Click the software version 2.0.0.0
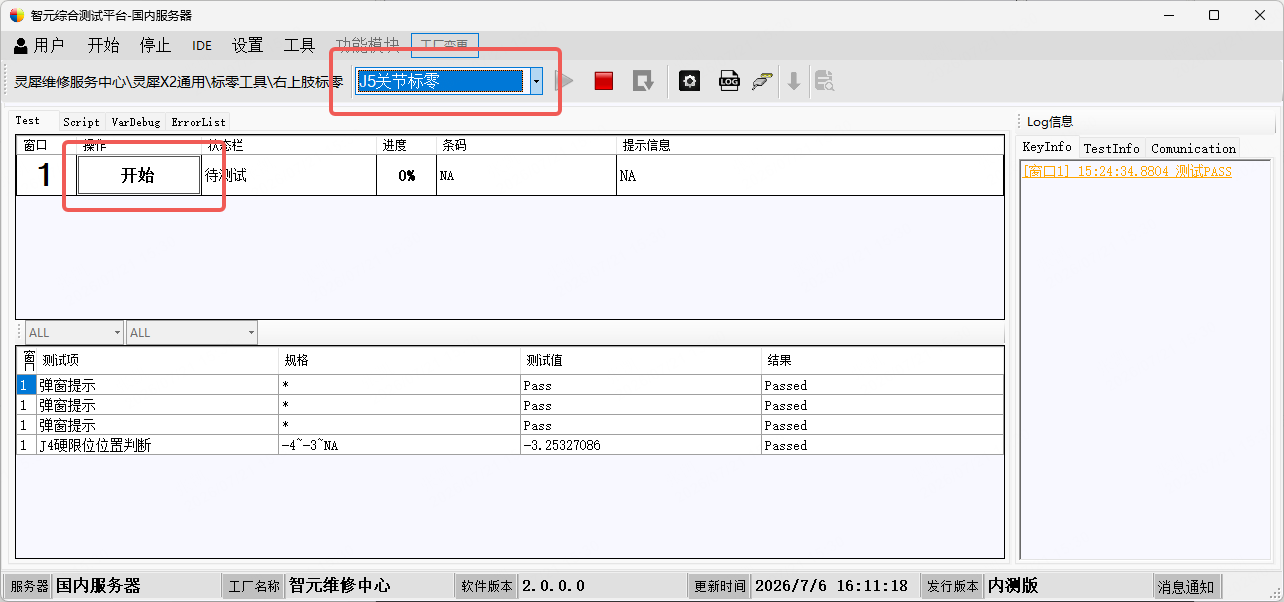Image resolution: width=1284 pixels, height=602 pixels. [553, 586]
